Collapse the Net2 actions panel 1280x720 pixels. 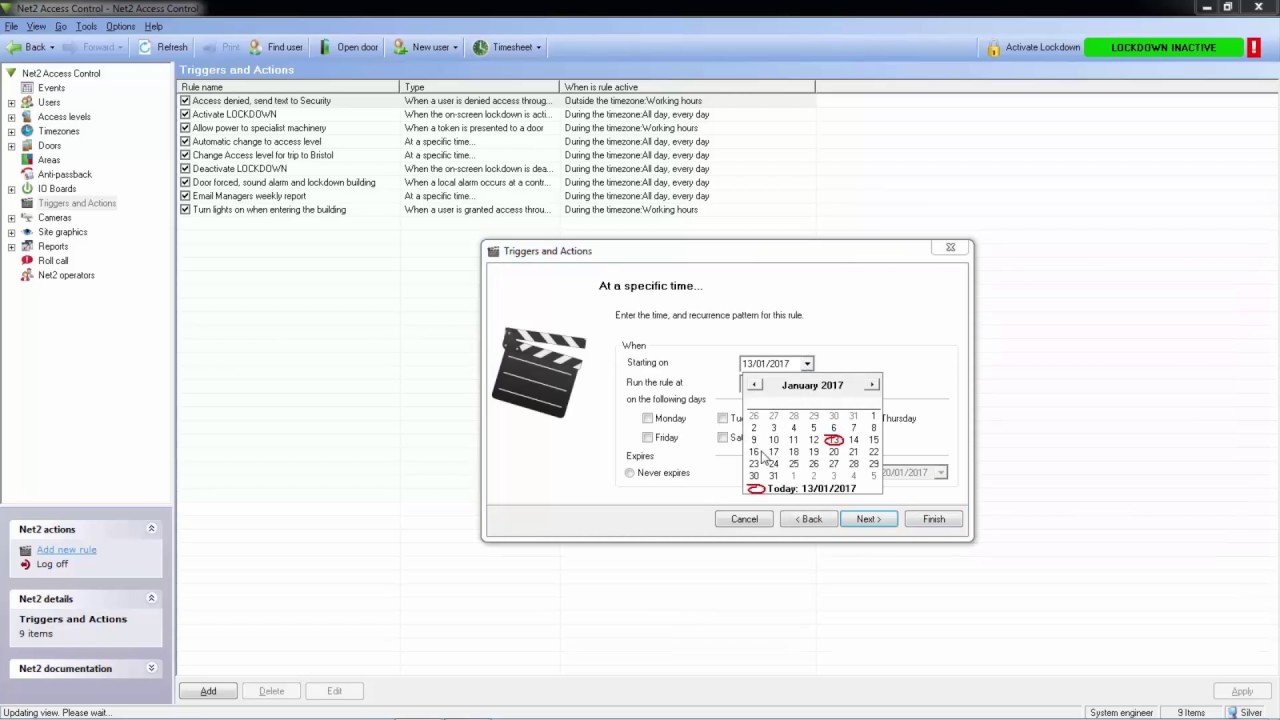pyautogui.click(x=152, y=529)
